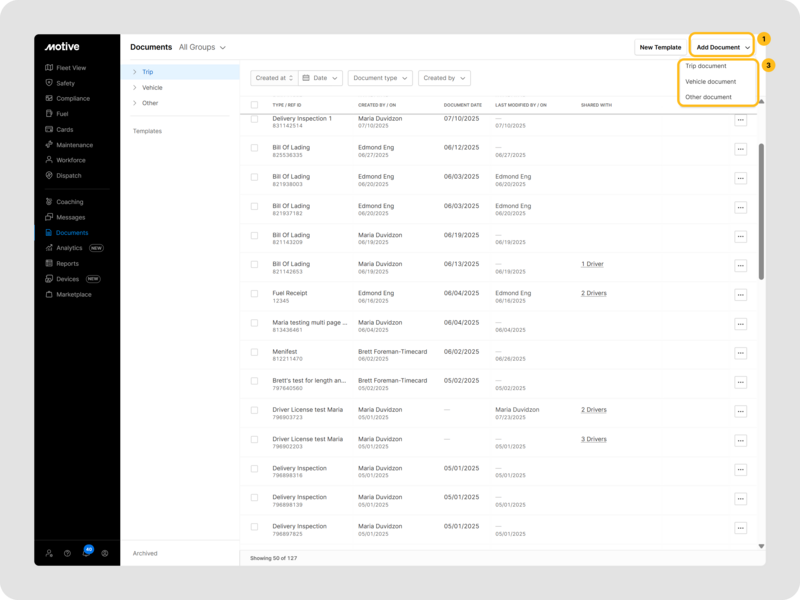Viewport: 800px width, 600px height.
Task: Open the Fuel pump icon in sidebar
Action: [x=49, y=114]
